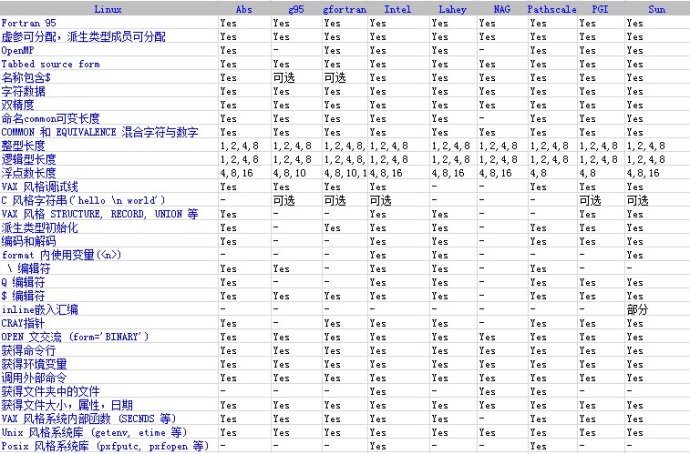Select the Unix 风格系统库 row label
This screenshot has height=454, width=690.
[x=95, y=432]
